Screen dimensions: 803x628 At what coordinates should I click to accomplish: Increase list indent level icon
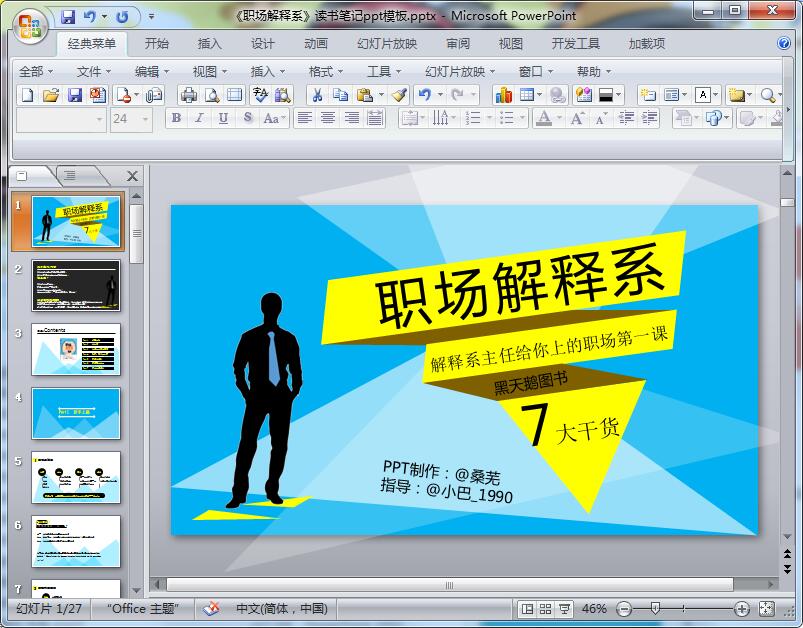click(x=649, y=118)
